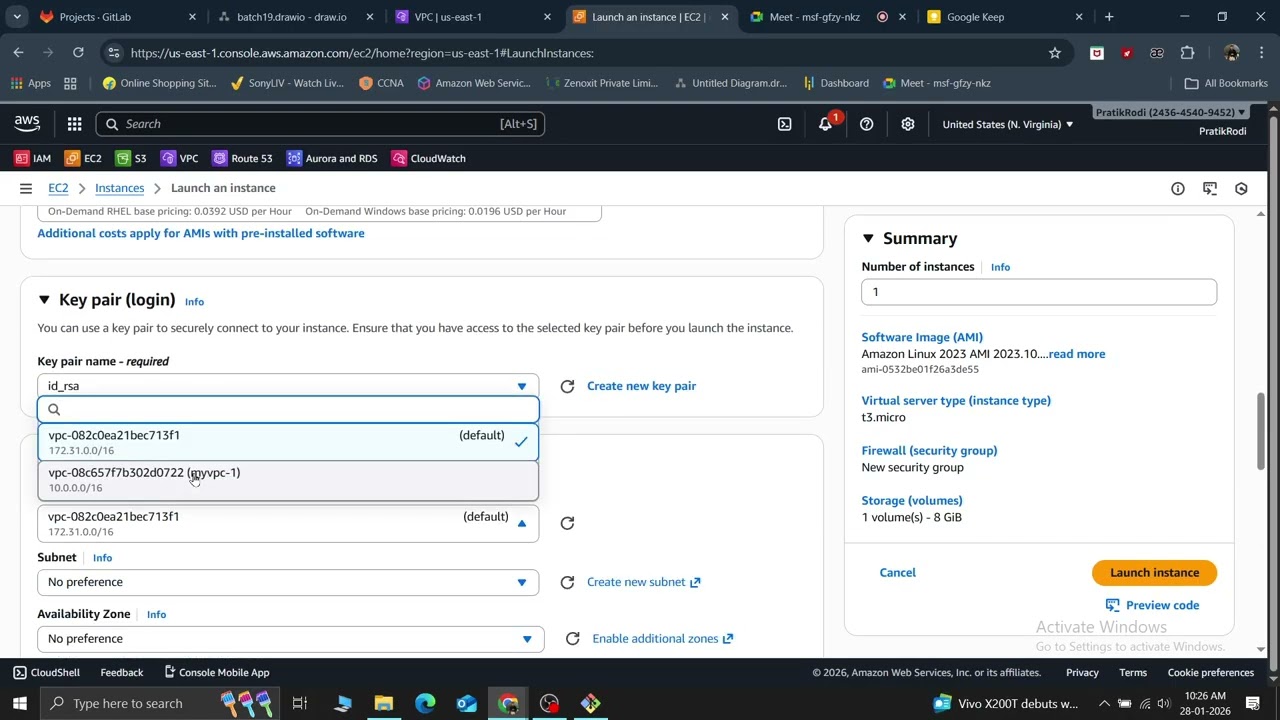Select the myvpc-1 VPC option
The height and width of the screenshot is (720, 1280).
(x=288, y=480)
